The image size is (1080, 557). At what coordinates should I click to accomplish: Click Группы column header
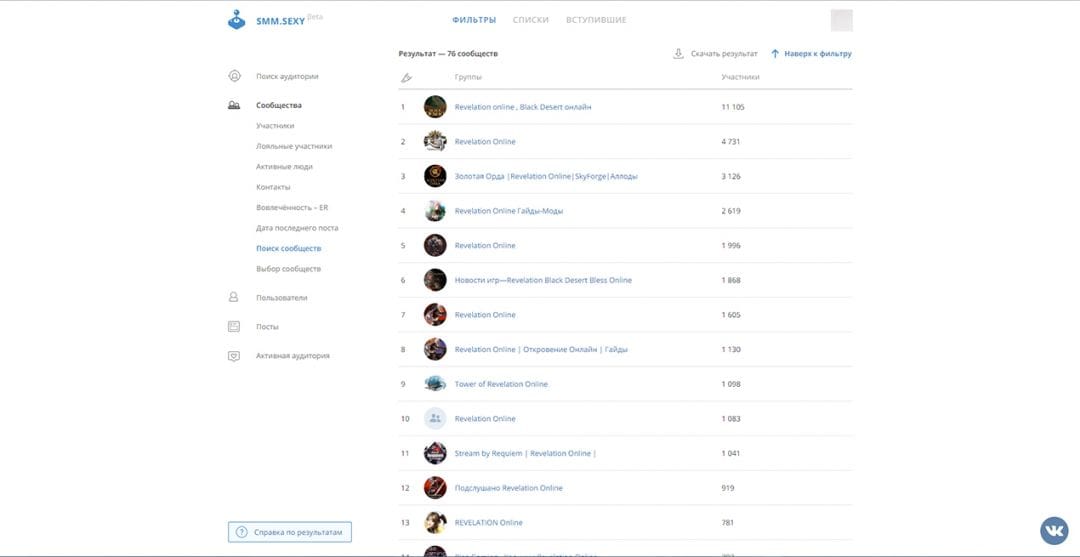coord(468,77)
